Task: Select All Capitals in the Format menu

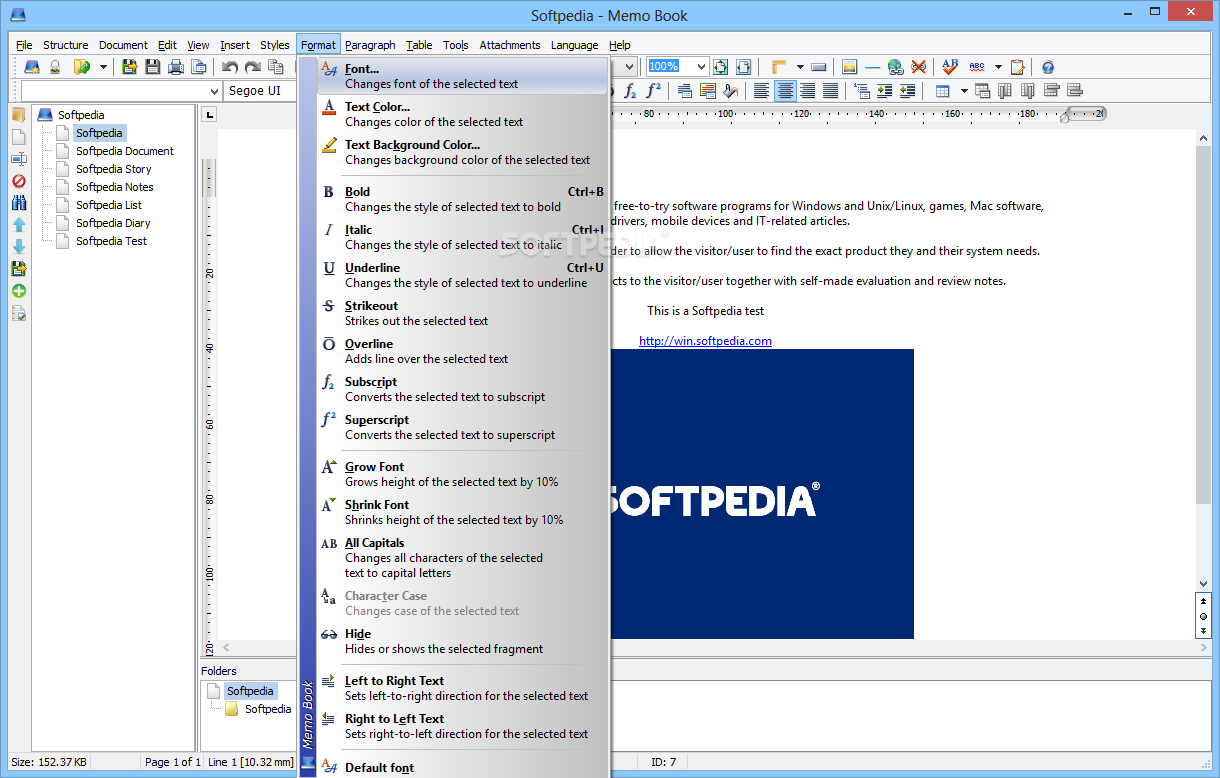Action: tap(463, 558)
